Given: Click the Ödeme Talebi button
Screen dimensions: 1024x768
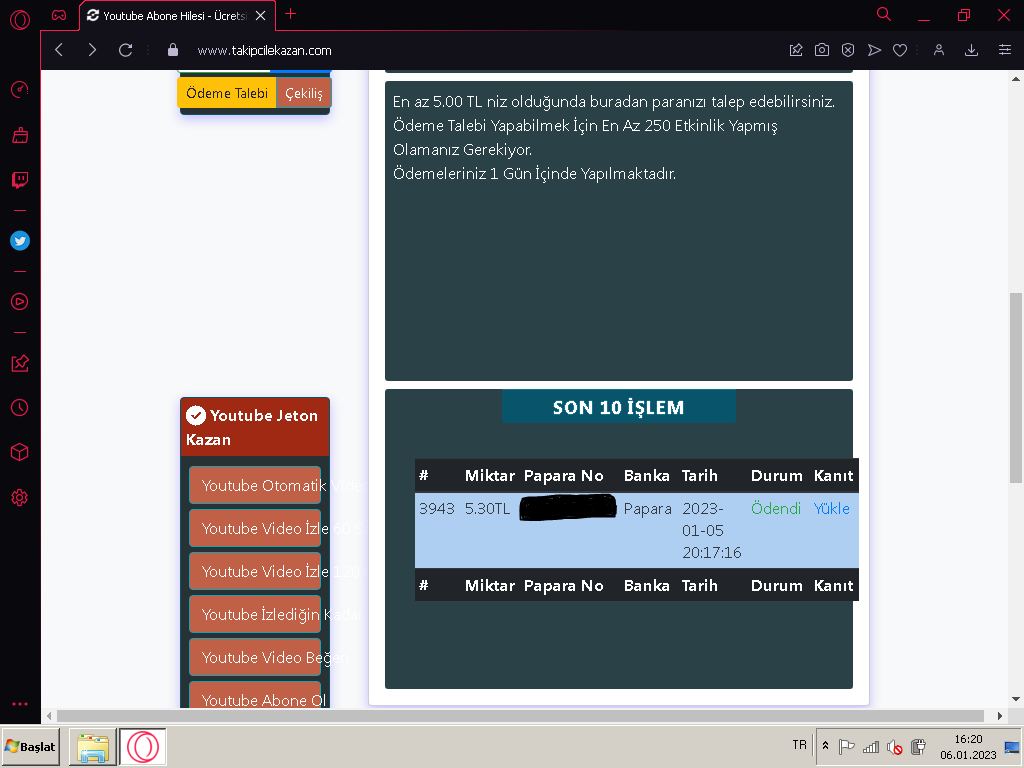Looking at the screenshot, I should coord(227,93).
